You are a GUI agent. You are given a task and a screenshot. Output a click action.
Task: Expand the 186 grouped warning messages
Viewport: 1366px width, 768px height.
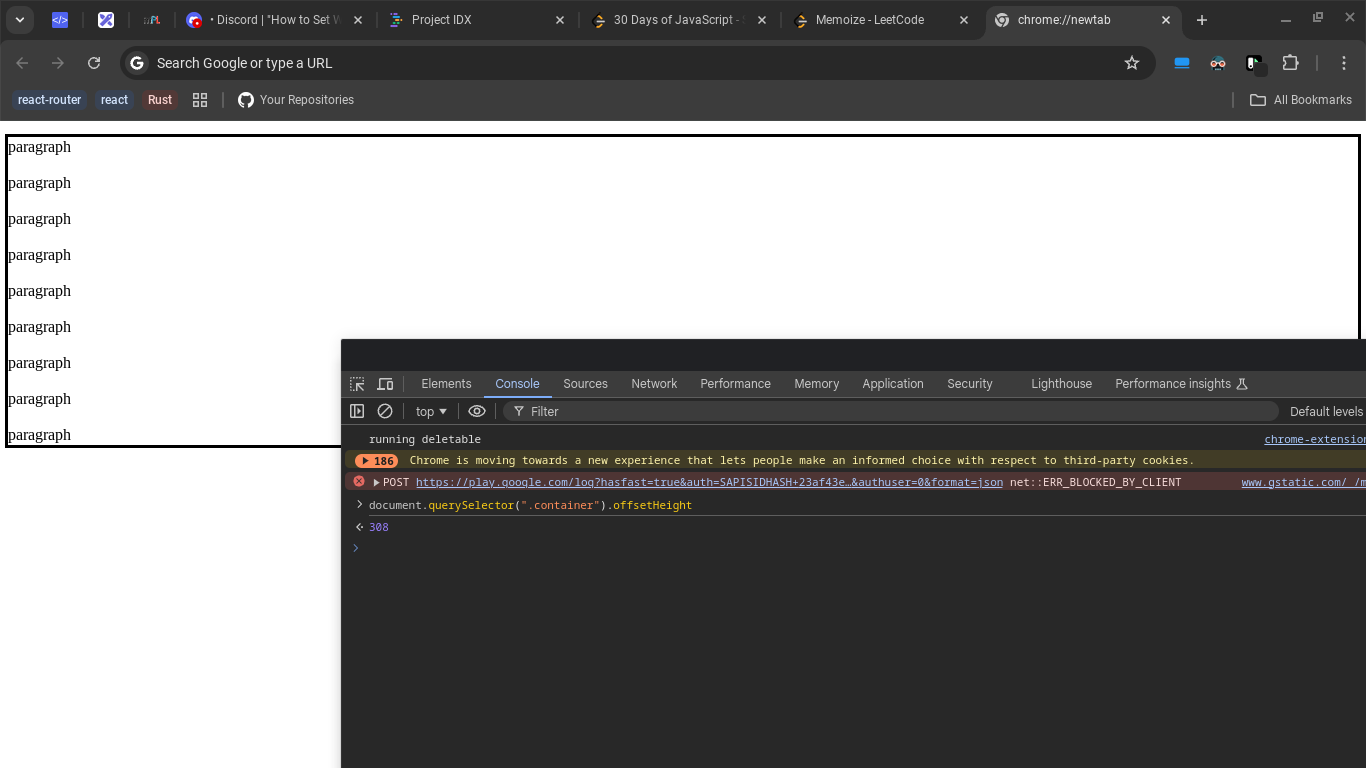[376, 461]
